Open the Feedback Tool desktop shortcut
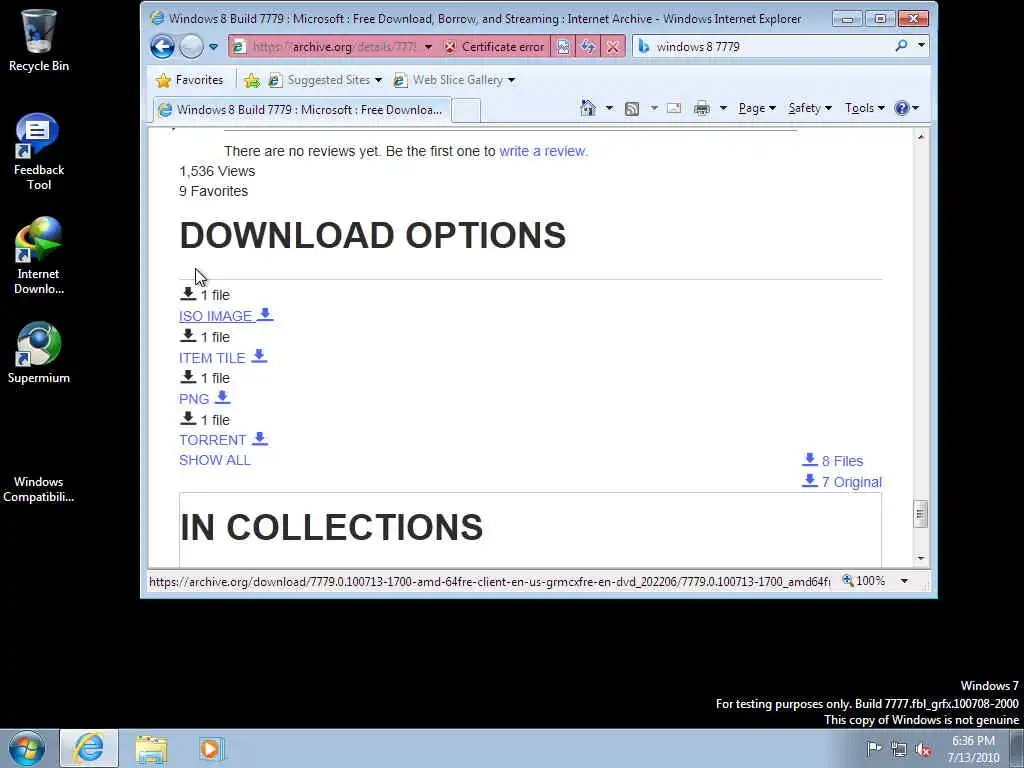 (39, 152)
